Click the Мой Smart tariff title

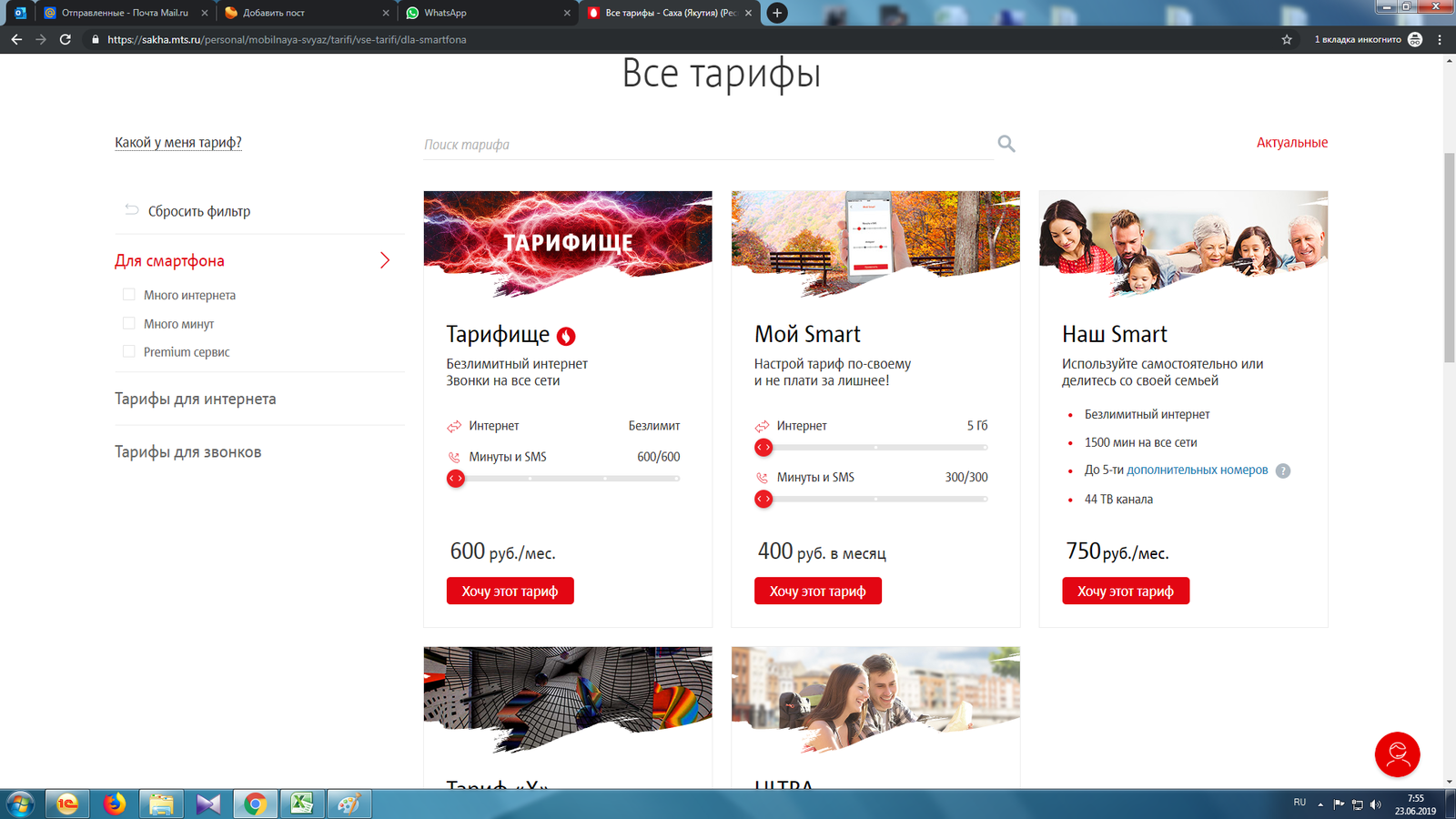pyautogui.click(x=807, y=334)
